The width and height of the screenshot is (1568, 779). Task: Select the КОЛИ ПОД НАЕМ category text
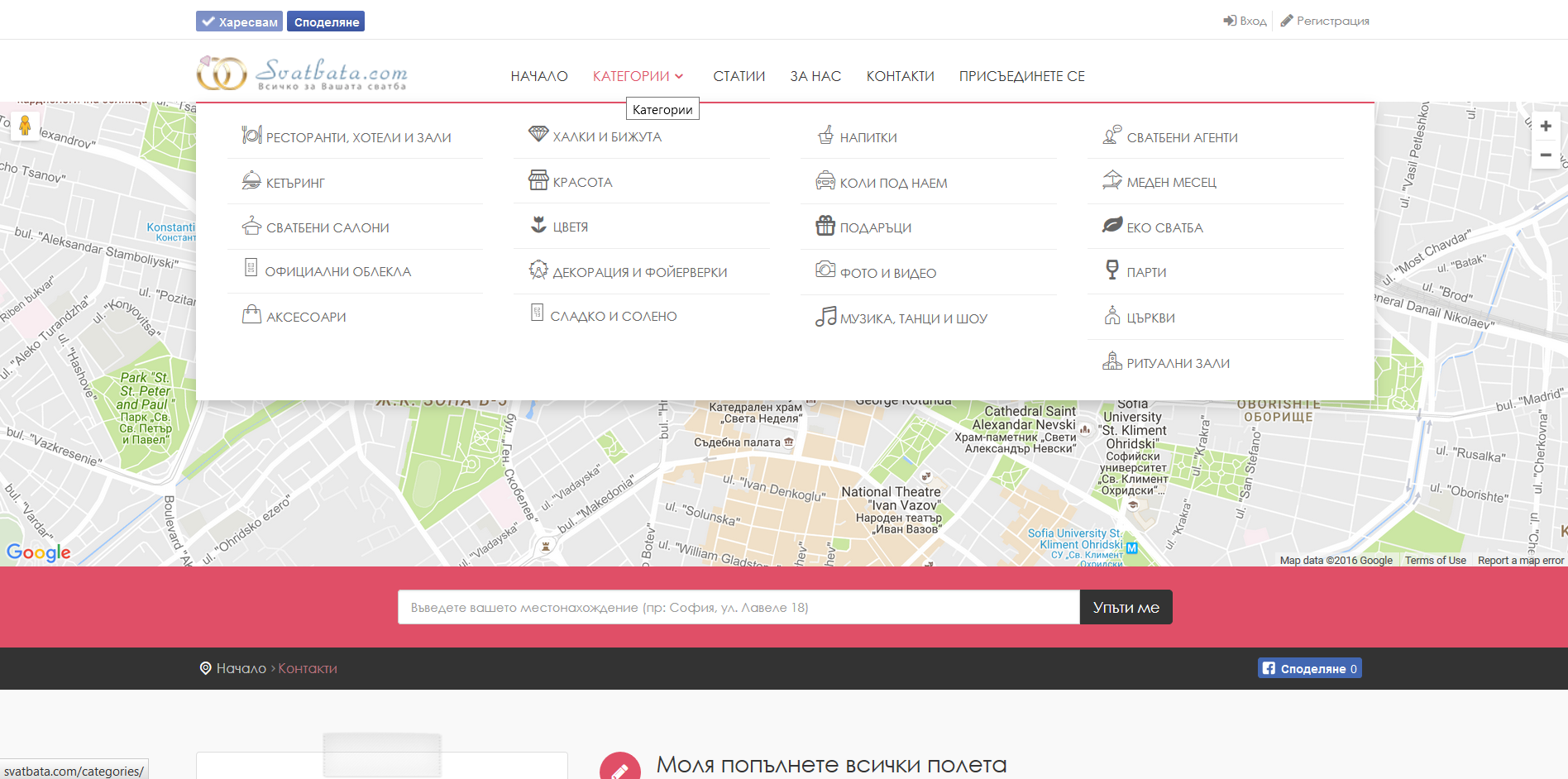tap(893, 183)
